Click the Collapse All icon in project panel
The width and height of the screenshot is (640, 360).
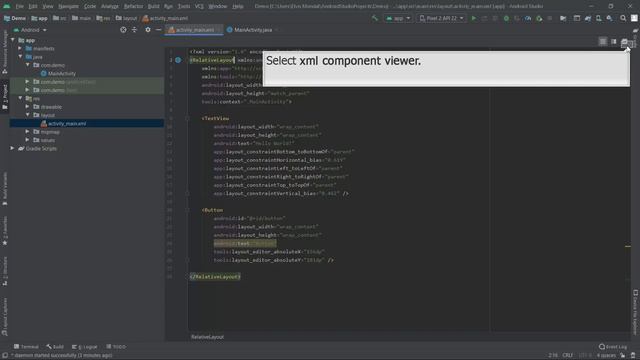[134, 30]
